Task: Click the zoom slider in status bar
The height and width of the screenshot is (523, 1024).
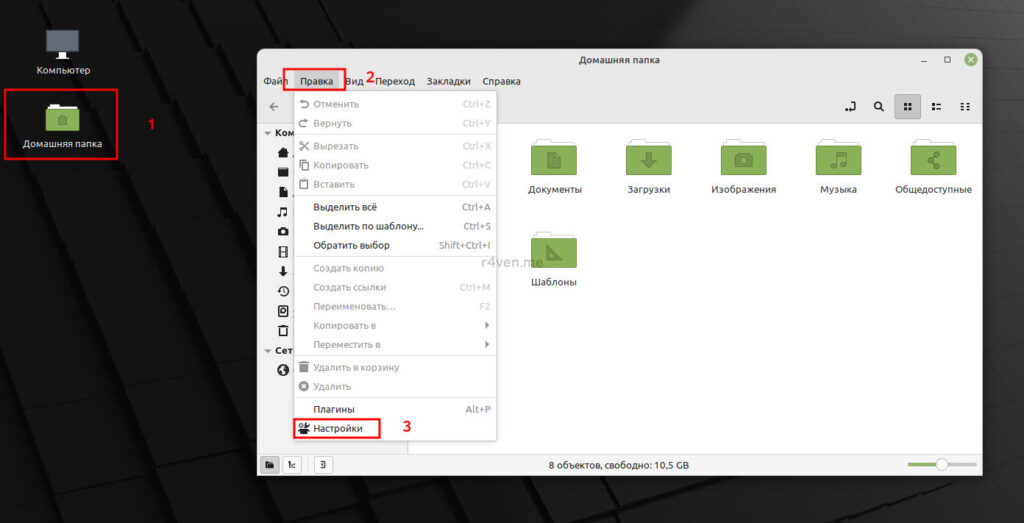Action: point(941,465)
